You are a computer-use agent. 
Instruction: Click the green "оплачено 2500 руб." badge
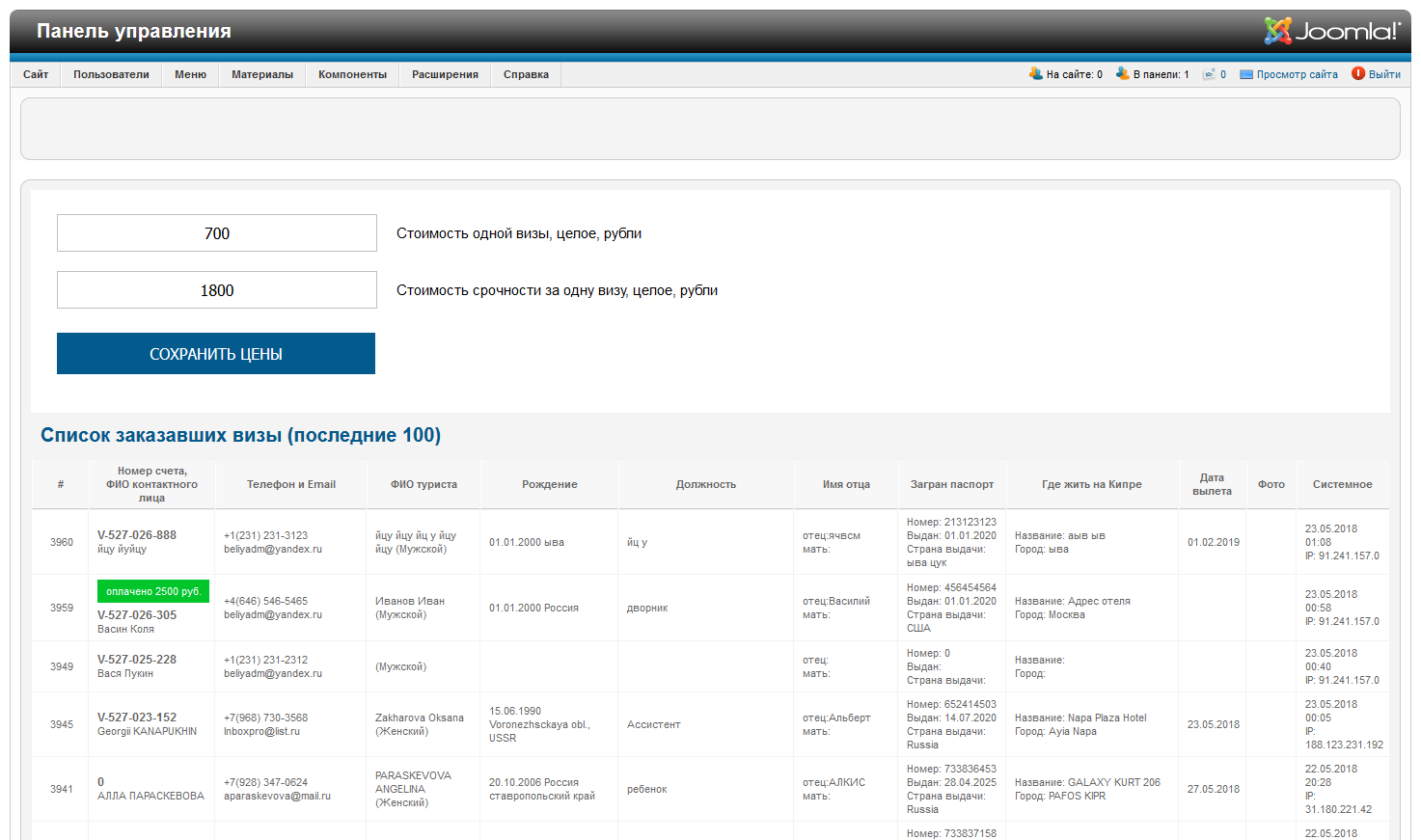tap(153, 591)
